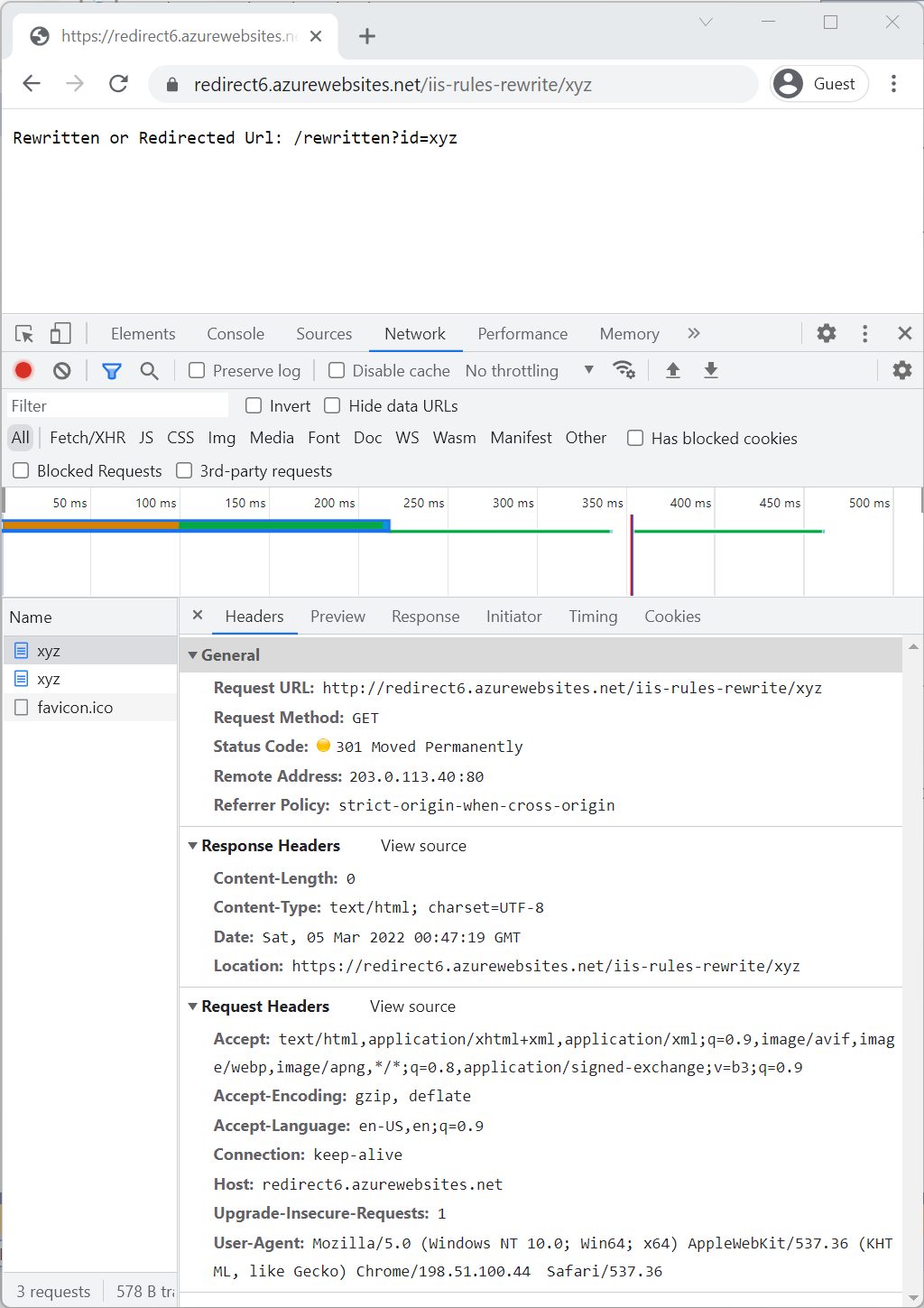Export HAR file
The height and width of the screenshot is (1308, 924).
(711, 370)
